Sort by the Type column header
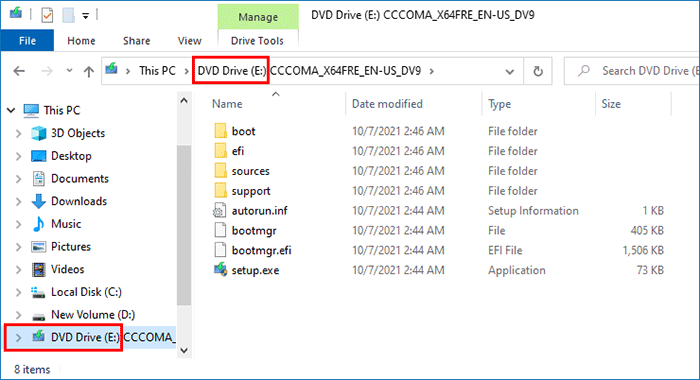The image size is (700, 380). pos(500,104)
